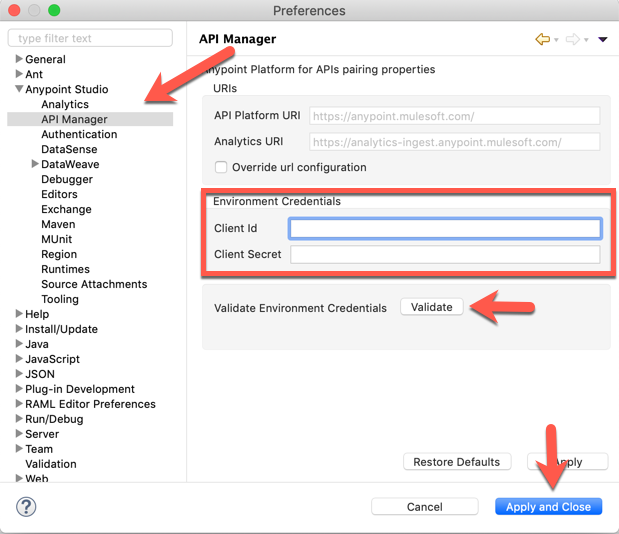Screen dimensions: 619x534
Task: Open the Maven preferences page
Action: pos(58,224)
